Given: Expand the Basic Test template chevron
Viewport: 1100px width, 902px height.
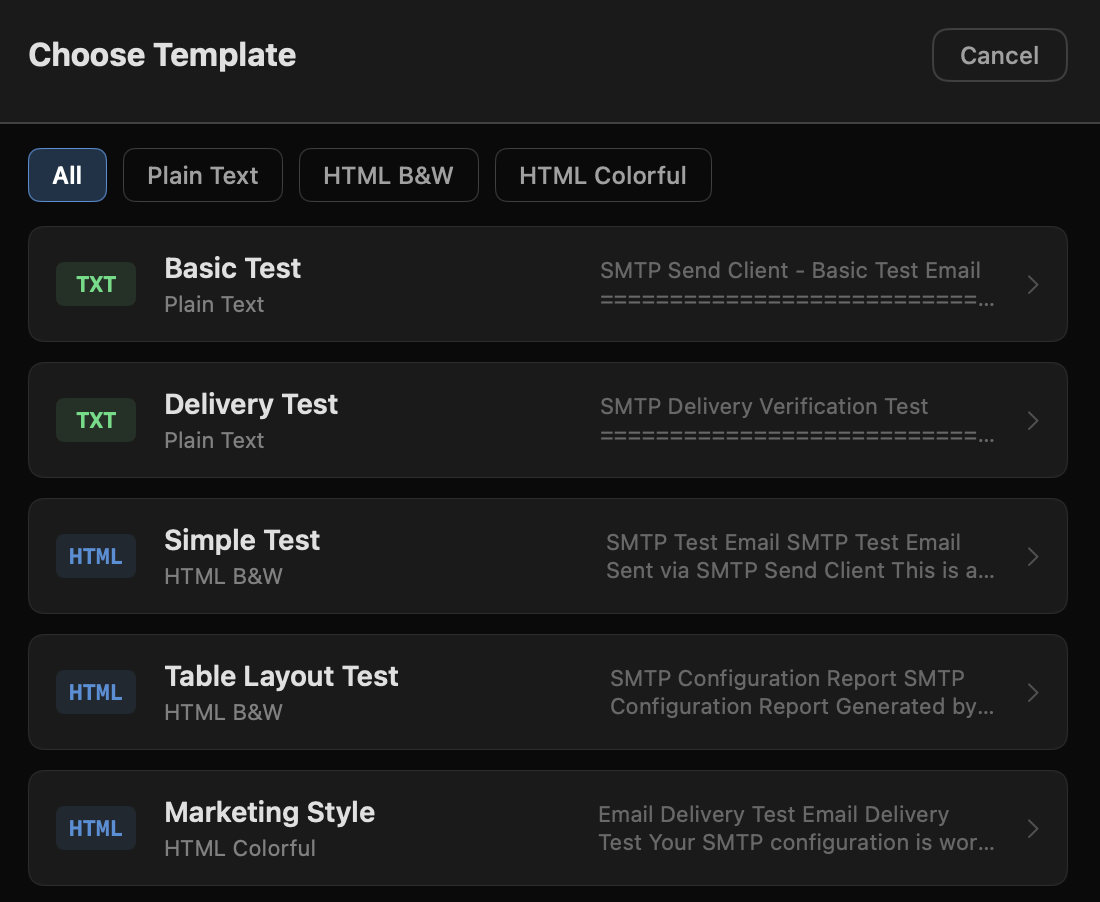Looking at the screenshot, I should [1033, 284].
